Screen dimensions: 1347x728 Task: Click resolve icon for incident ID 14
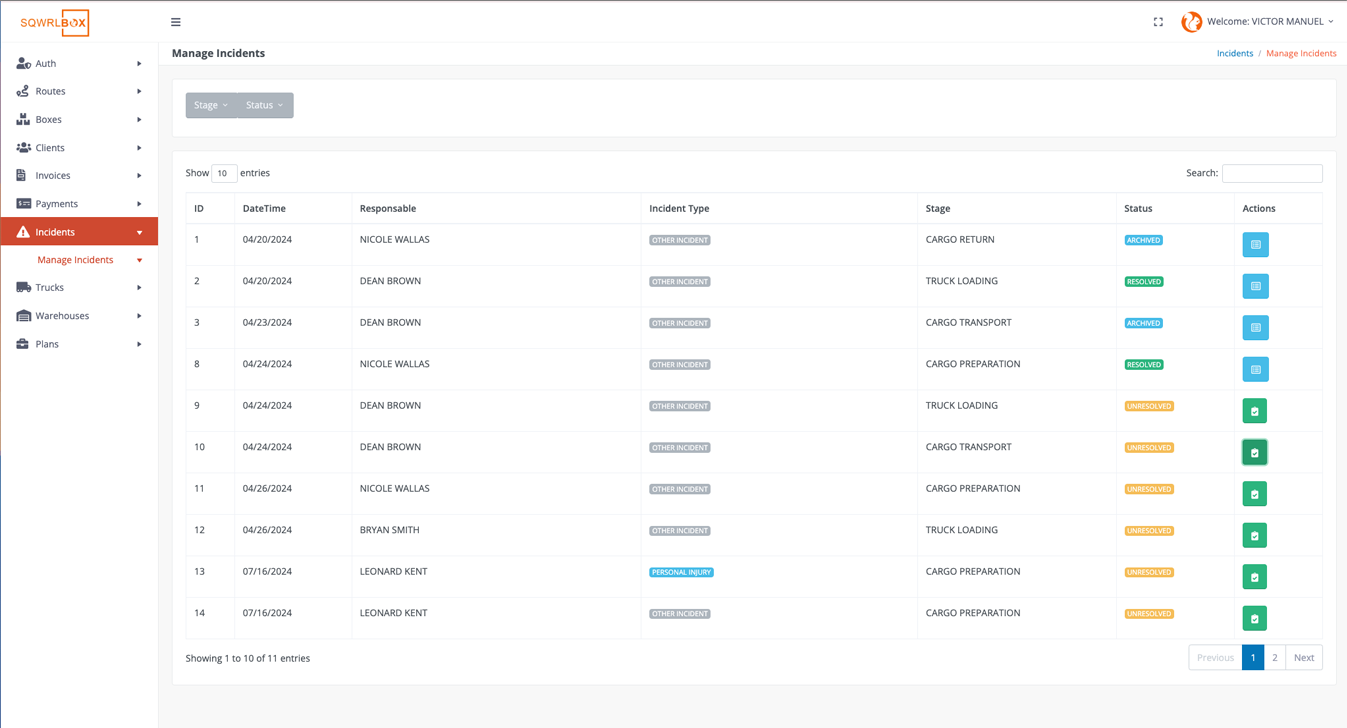pyautogui.click(x=1254, y=619)
